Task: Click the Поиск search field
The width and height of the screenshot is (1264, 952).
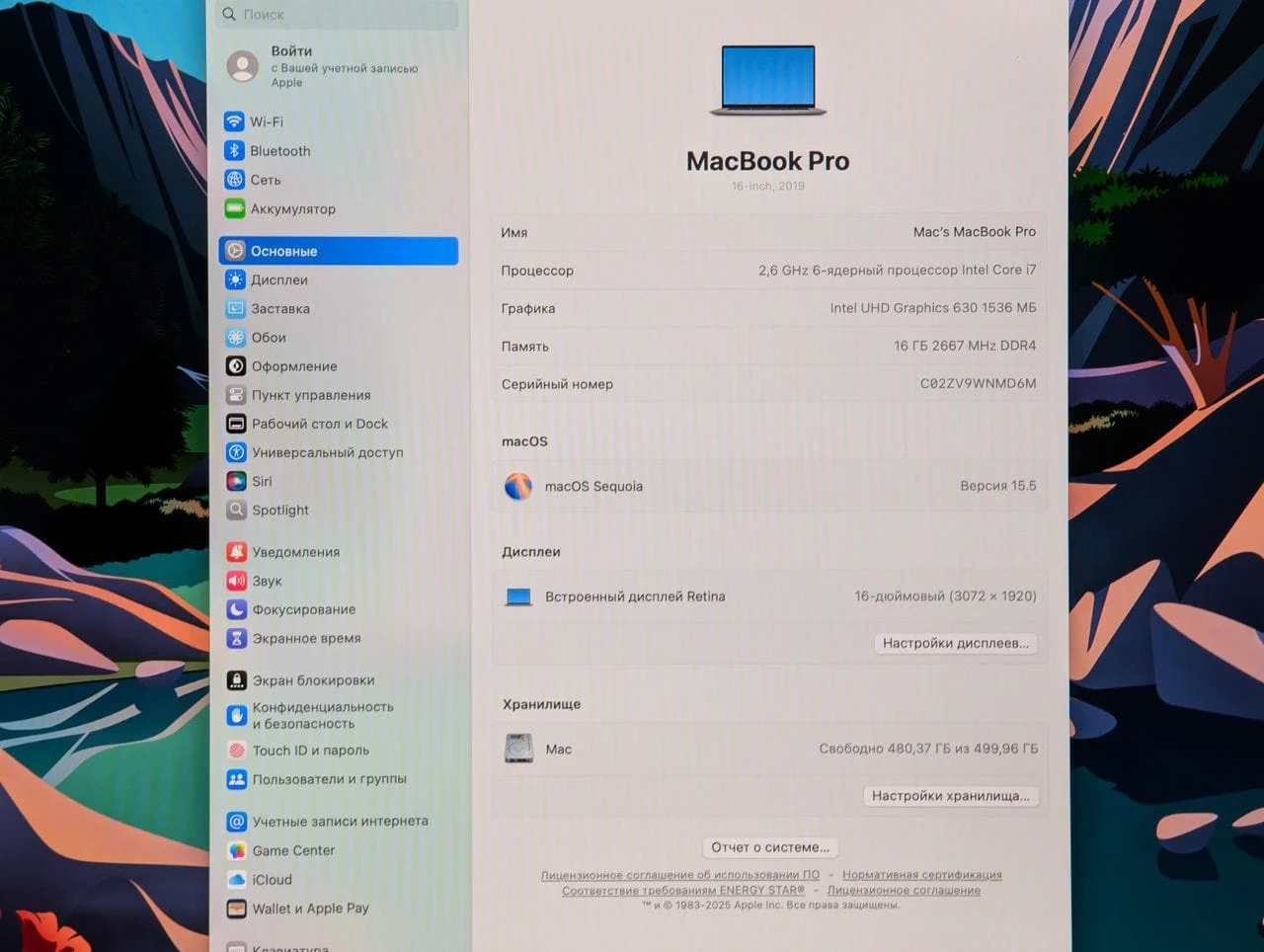Action: tap(339, 14)
